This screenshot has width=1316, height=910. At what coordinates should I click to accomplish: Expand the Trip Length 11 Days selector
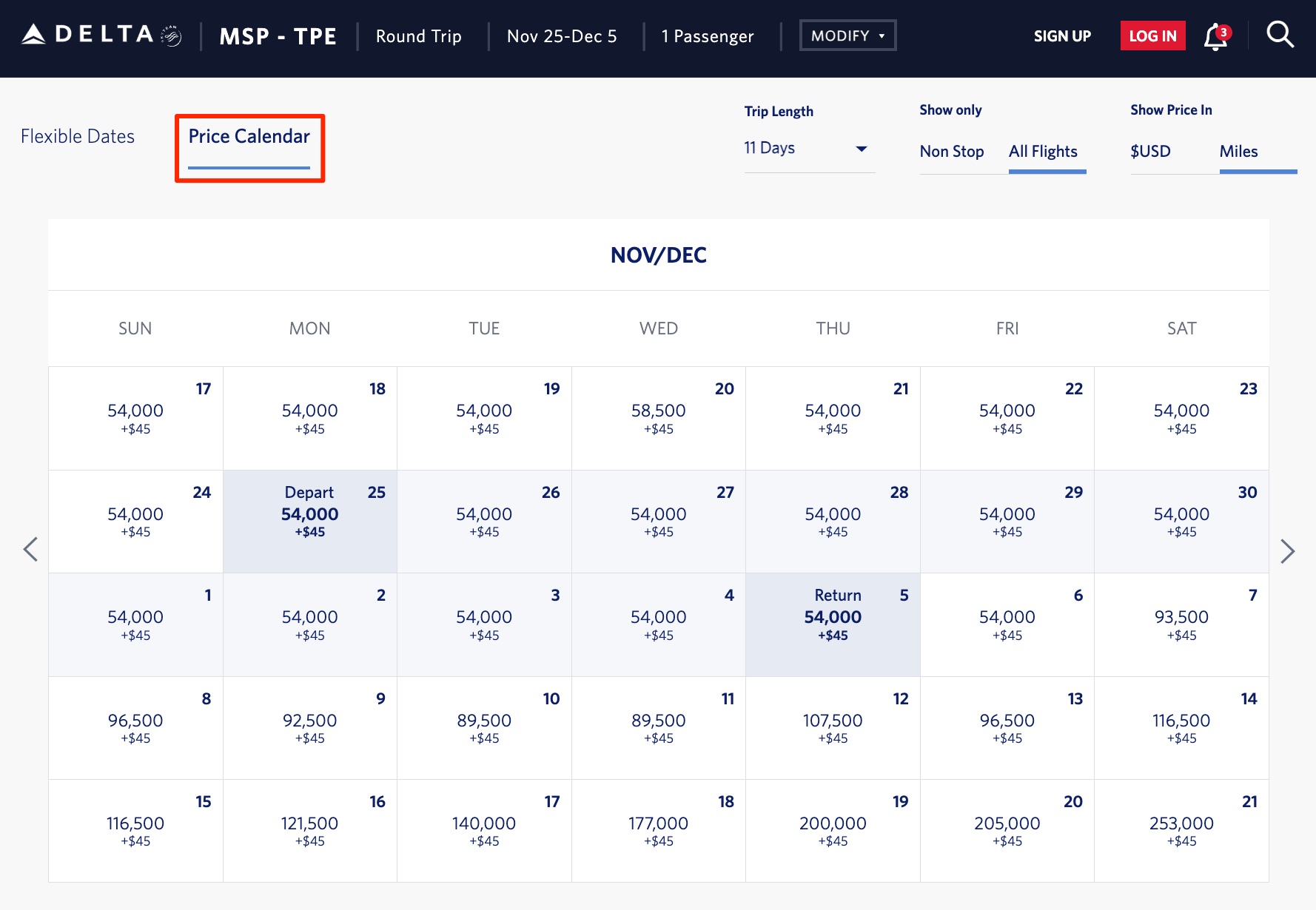[809, 148]
